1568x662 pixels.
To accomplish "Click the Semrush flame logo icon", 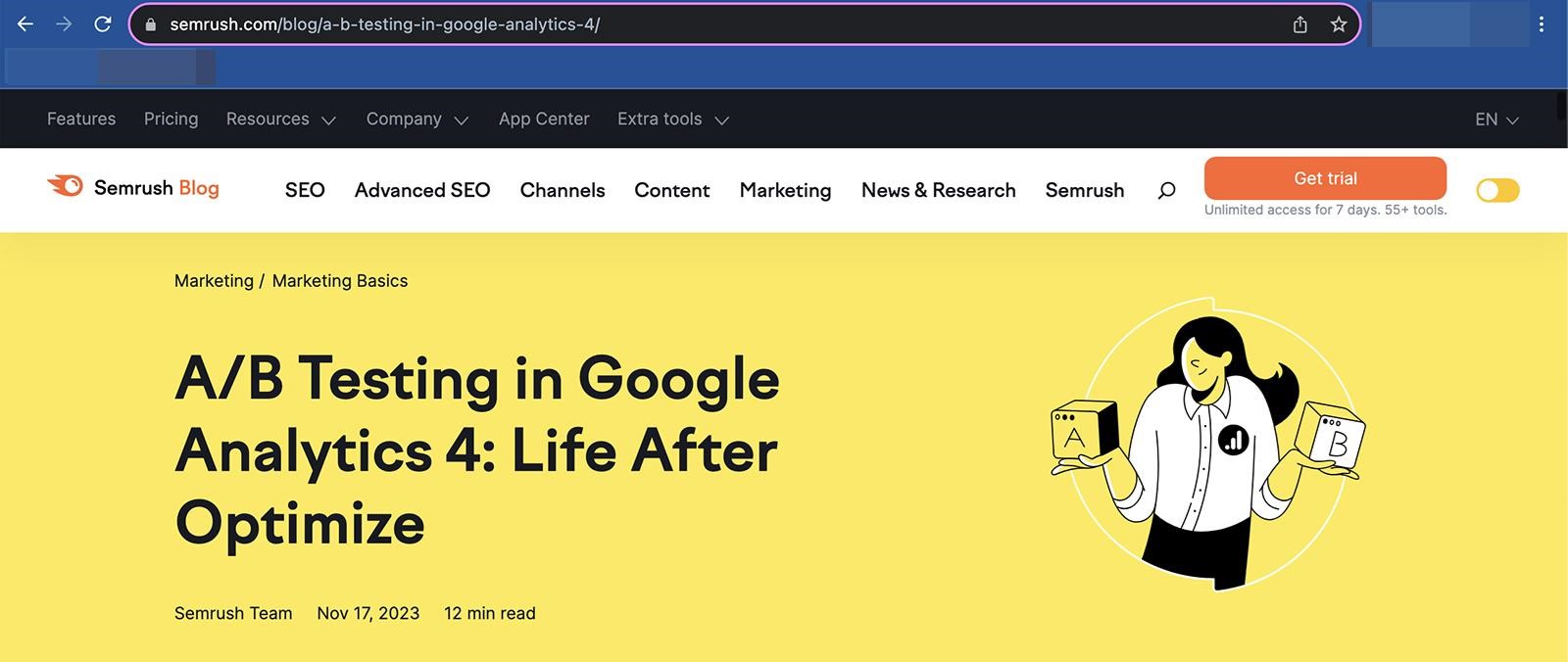I will (x=66, y=186).
